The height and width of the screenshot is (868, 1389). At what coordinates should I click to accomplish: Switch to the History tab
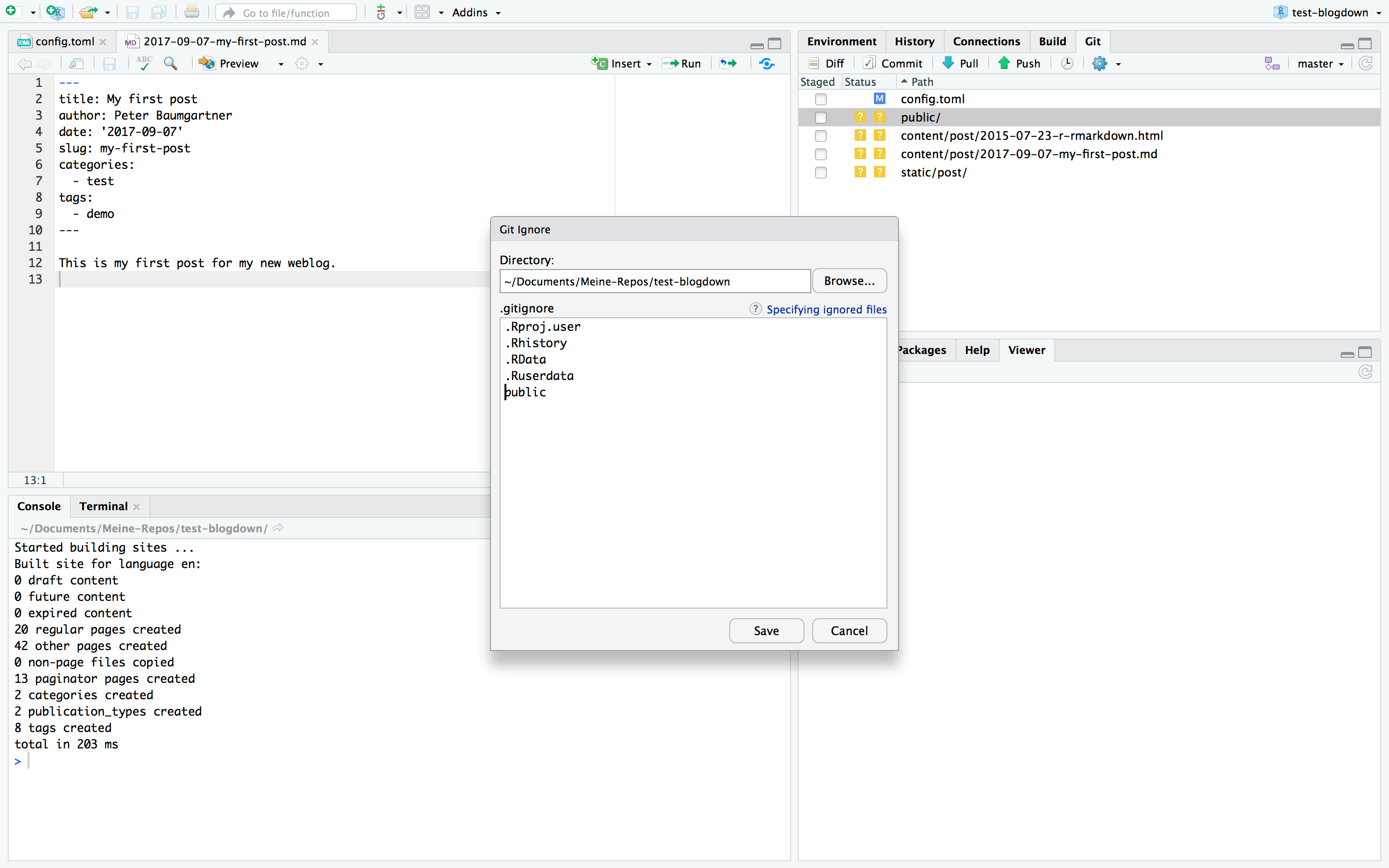tap(914, 41)
